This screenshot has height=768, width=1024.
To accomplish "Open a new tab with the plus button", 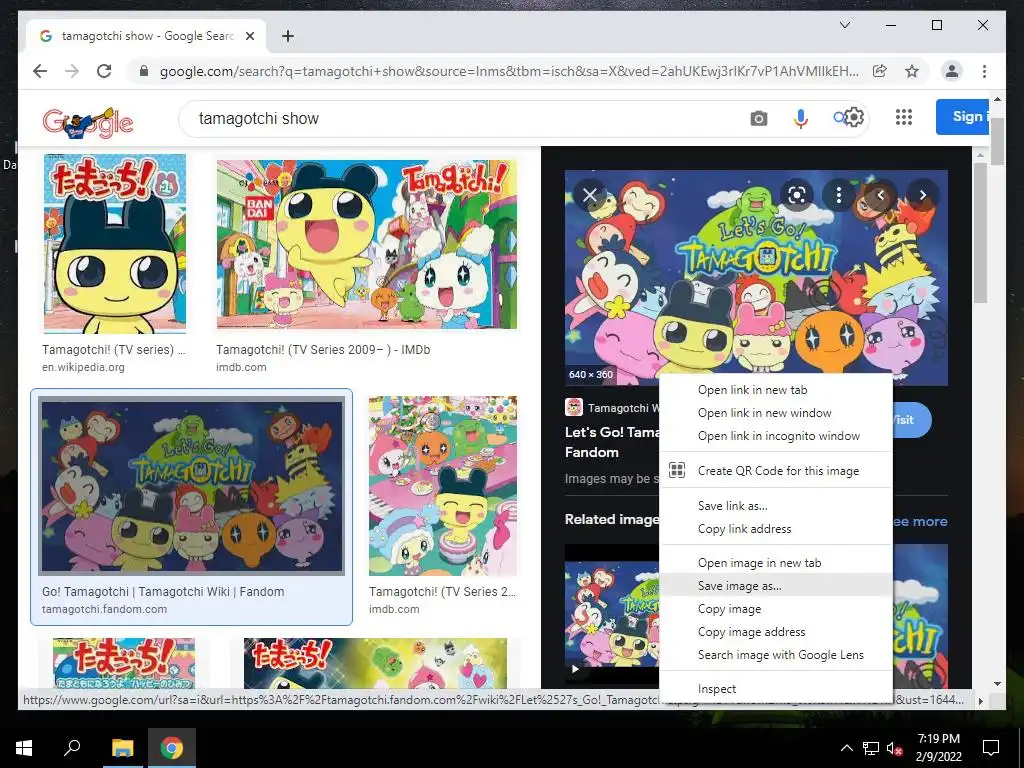I will point(288,36).
